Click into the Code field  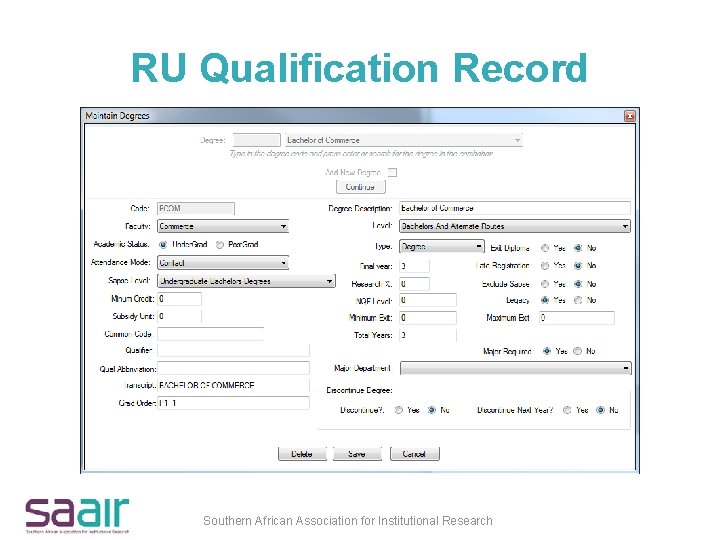tap(196, 208)
